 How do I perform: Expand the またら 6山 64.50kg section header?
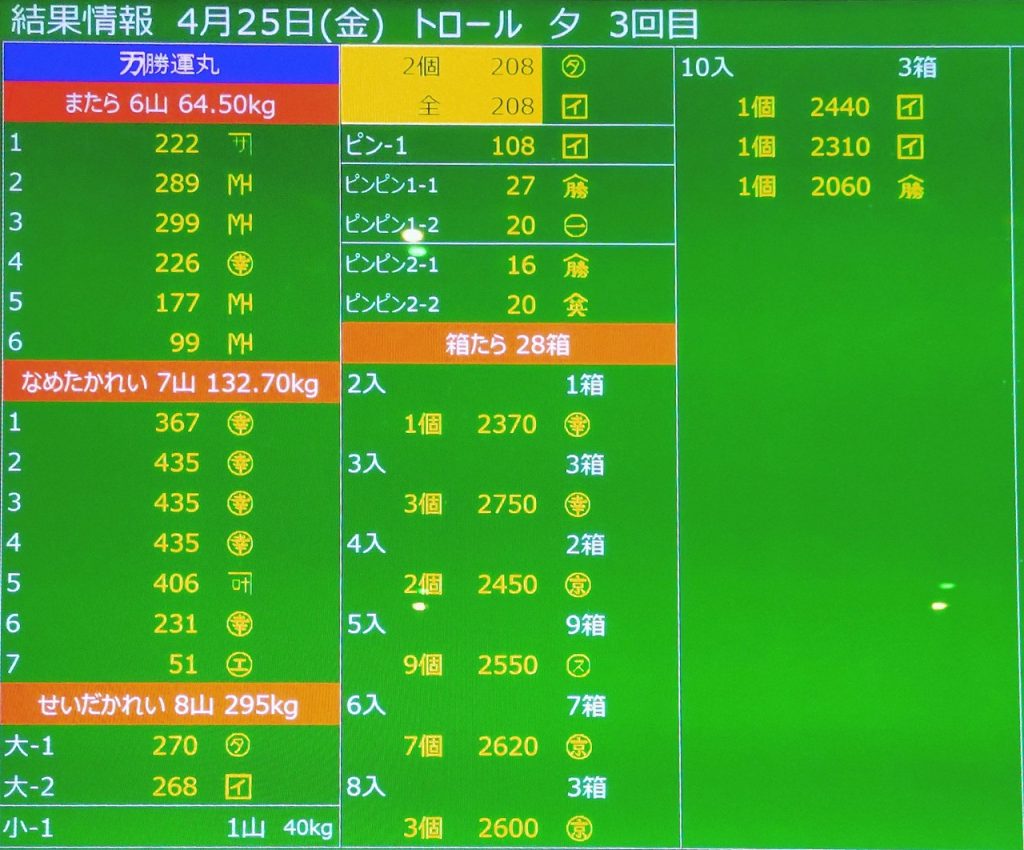point(170,104)
